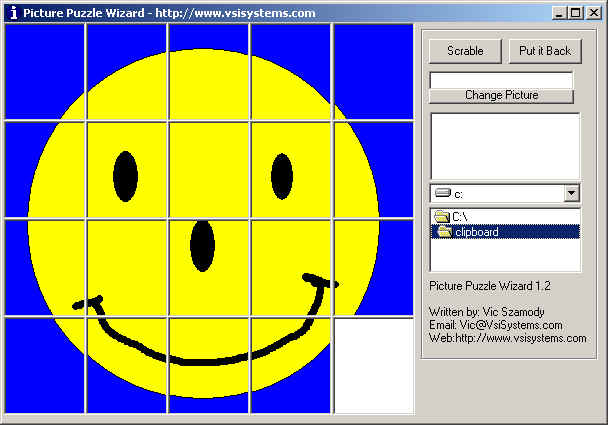The image size is (608, 425).
Task: Select the all-yellow tile between the eyes
Action: coord(209,170)
